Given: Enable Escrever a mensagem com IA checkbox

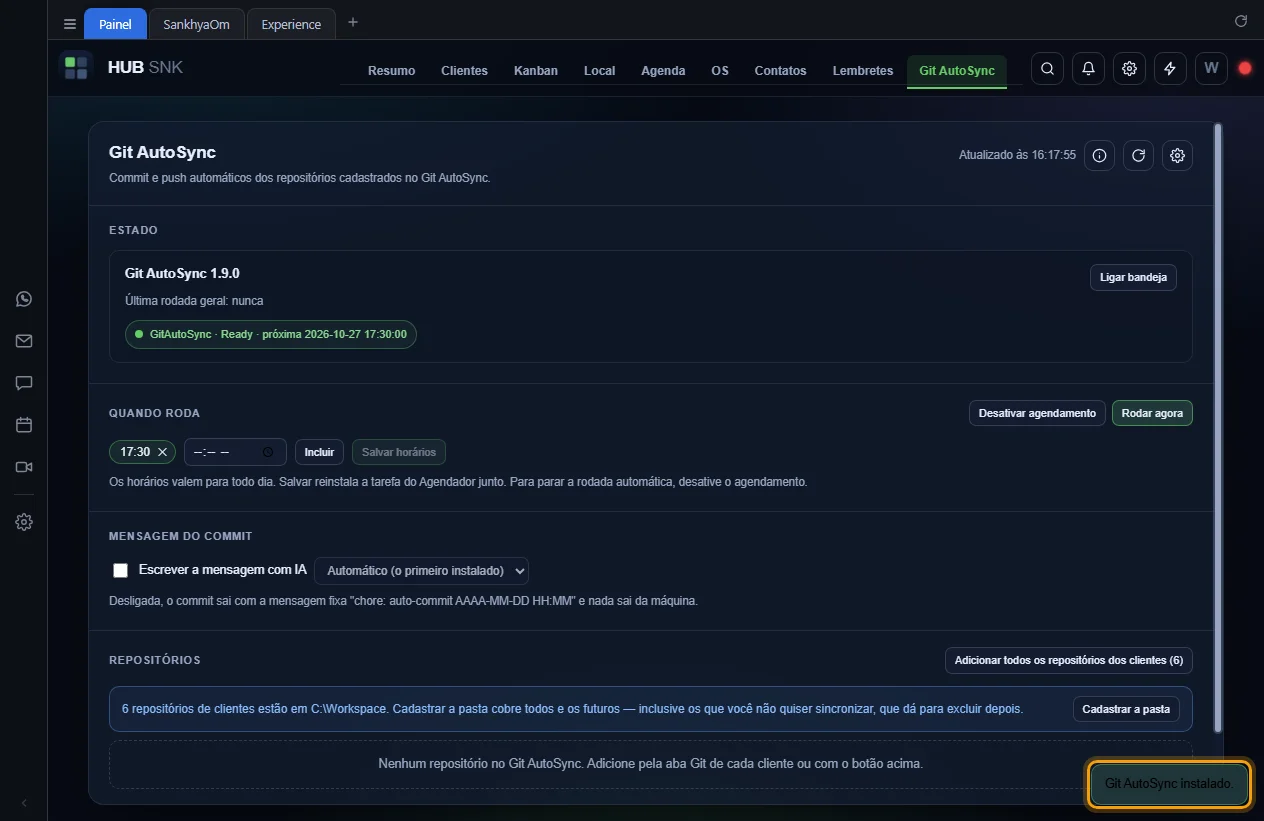Looking at the screenshot, I should 121,570.
